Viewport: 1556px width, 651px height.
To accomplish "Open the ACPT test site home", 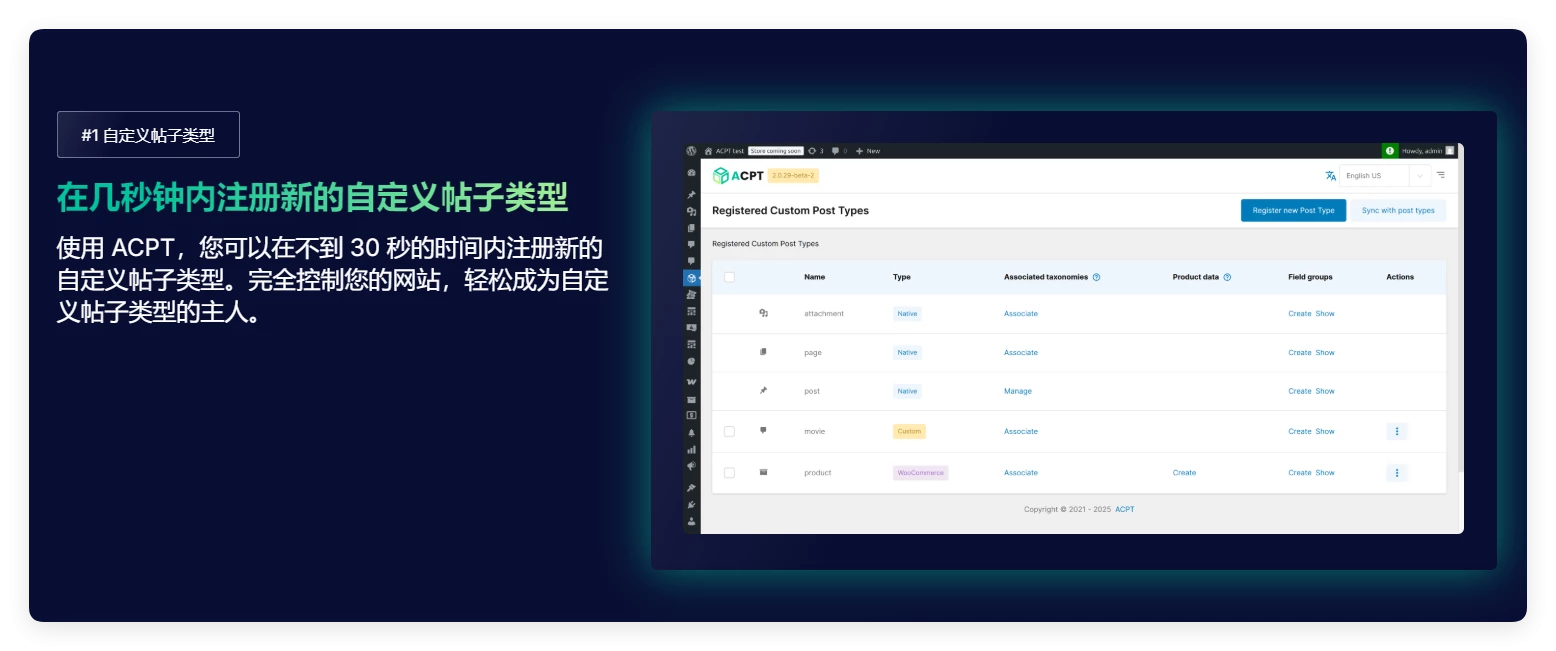I will tap(724, 151).
